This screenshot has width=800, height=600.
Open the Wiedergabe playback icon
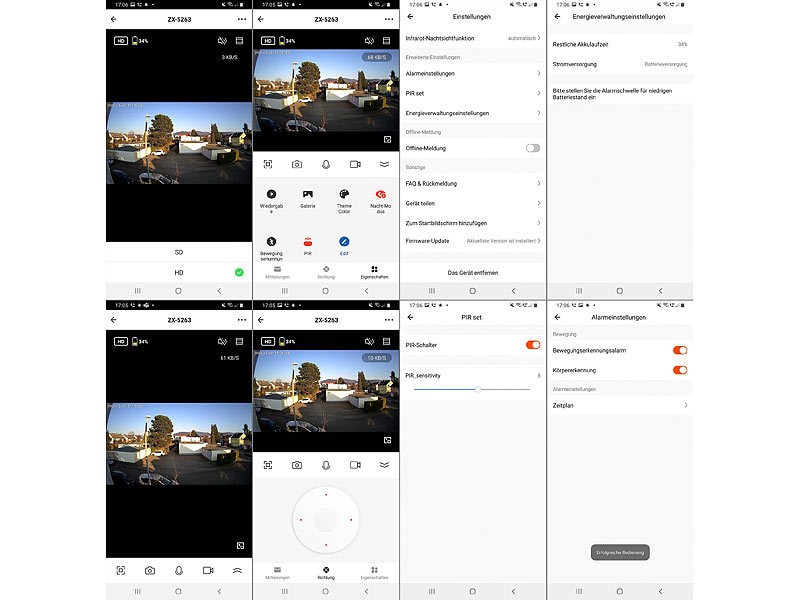(271, 193)
